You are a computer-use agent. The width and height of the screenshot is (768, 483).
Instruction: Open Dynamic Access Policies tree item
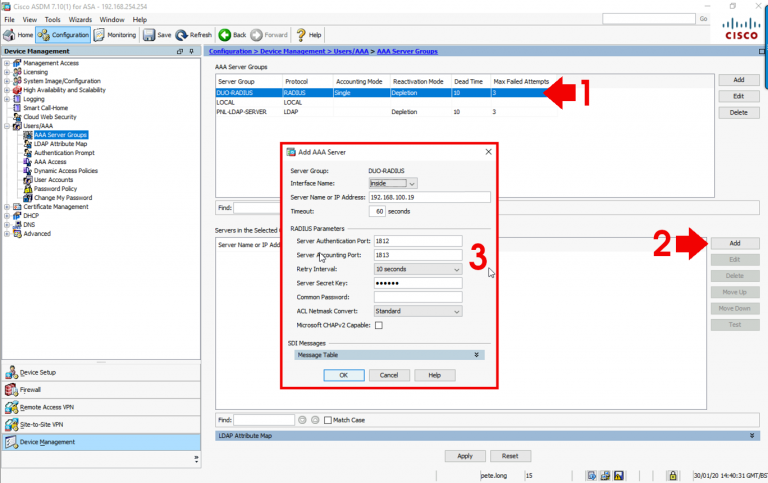66,170
